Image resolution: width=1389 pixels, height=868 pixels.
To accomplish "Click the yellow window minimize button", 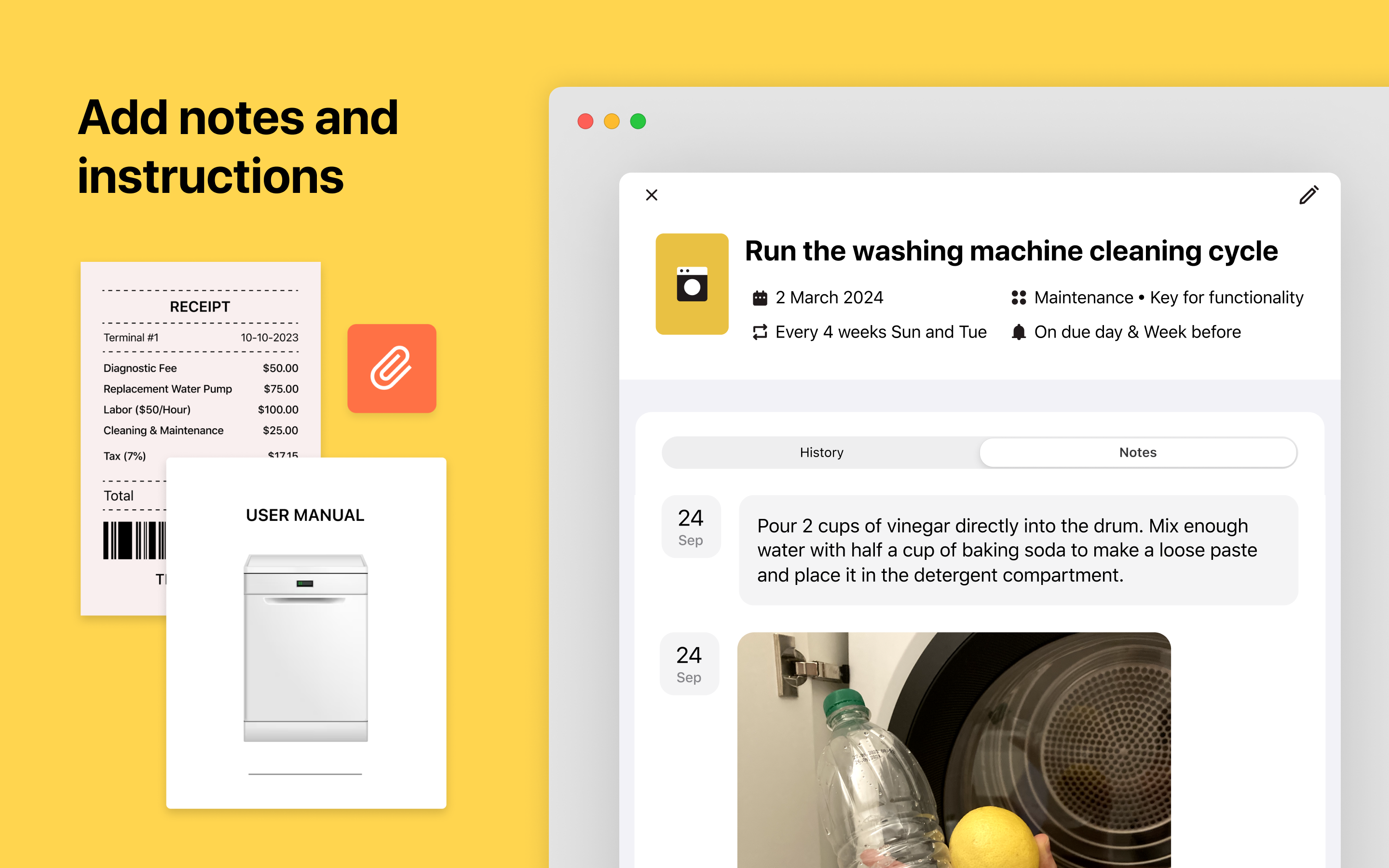I will pyautogui.click(x=612, y=121).
